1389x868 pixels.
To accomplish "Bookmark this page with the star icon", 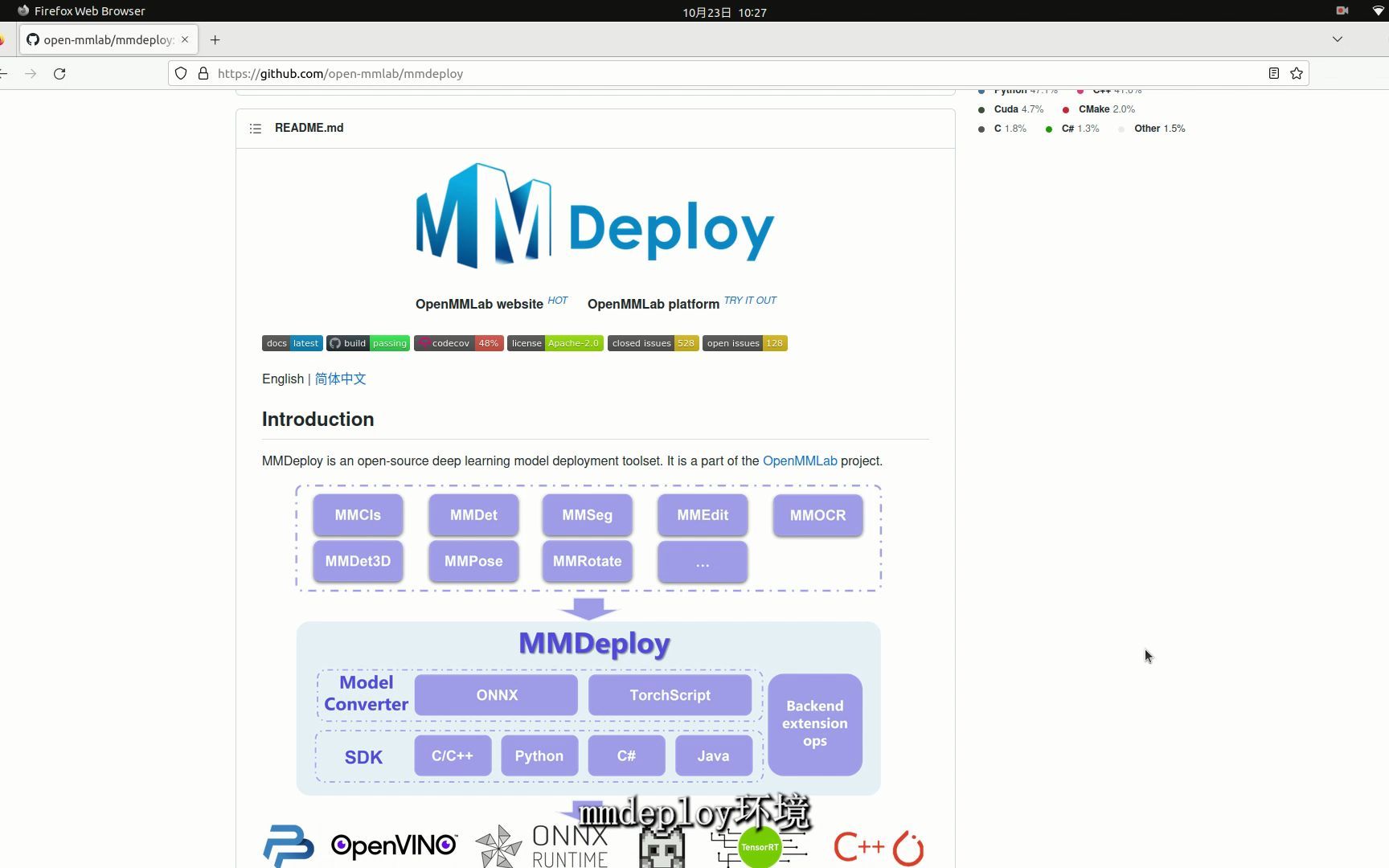I will pyautogui.click(x=1296, y=73).
